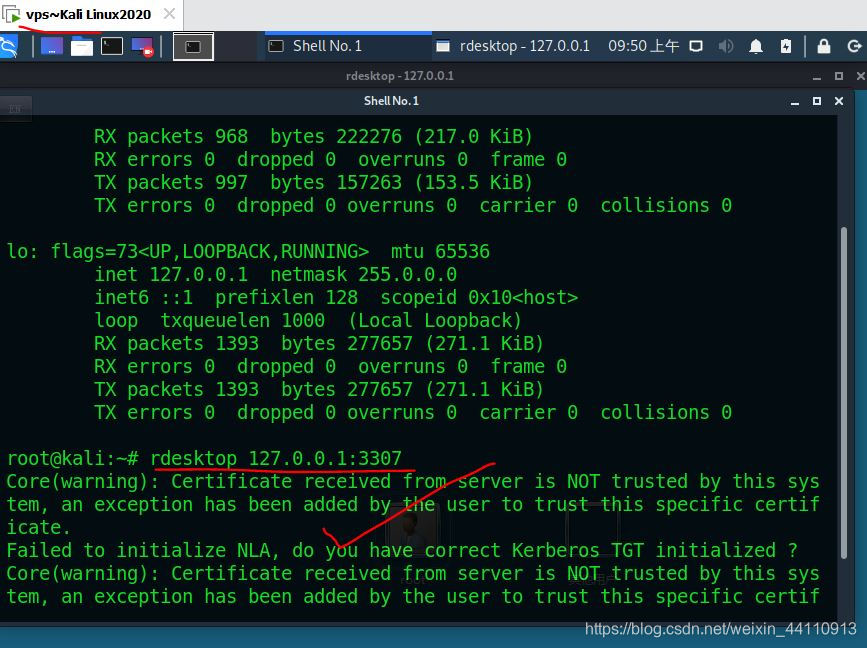
Task: Click the rdesktop 127.0.0.1:3307 command text
Action: tap(276, 458)
